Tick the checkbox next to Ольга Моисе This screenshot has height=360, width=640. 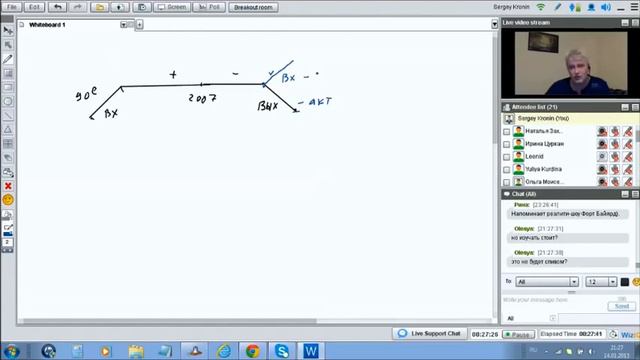tap(507, 182)
